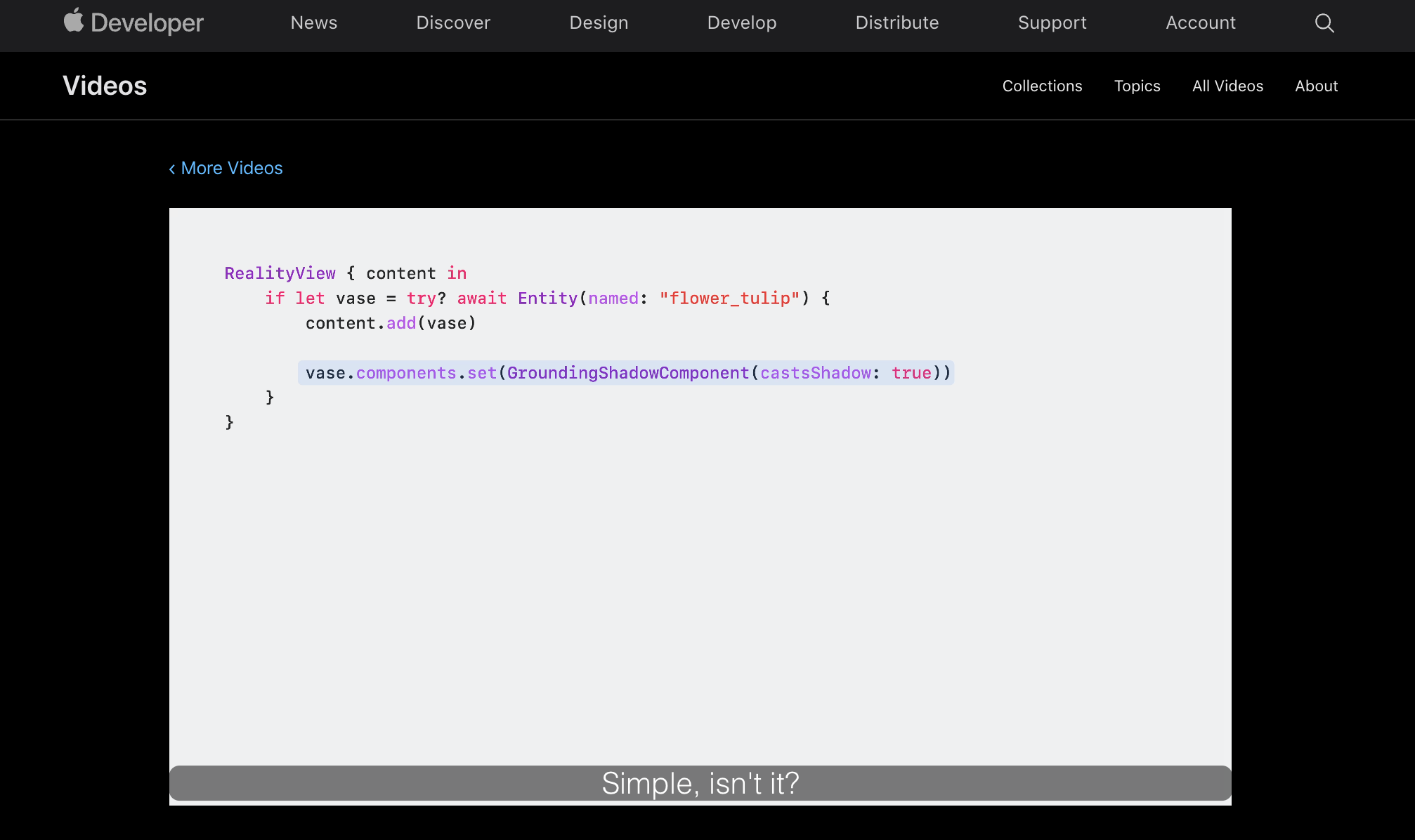Open the Support page link
The image size is (1415, 840).
point(1052,23)
